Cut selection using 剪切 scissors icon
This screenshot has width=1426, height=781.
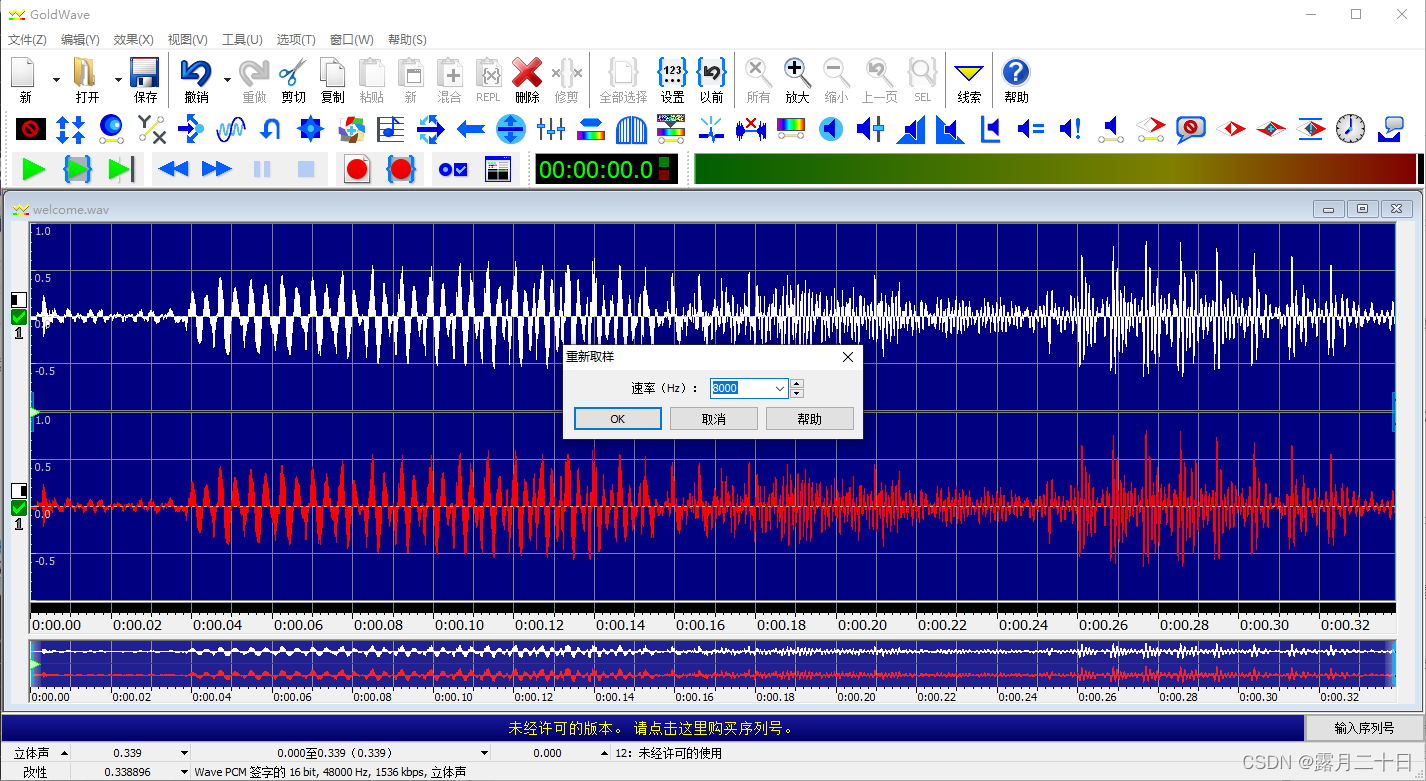(293, 73)
